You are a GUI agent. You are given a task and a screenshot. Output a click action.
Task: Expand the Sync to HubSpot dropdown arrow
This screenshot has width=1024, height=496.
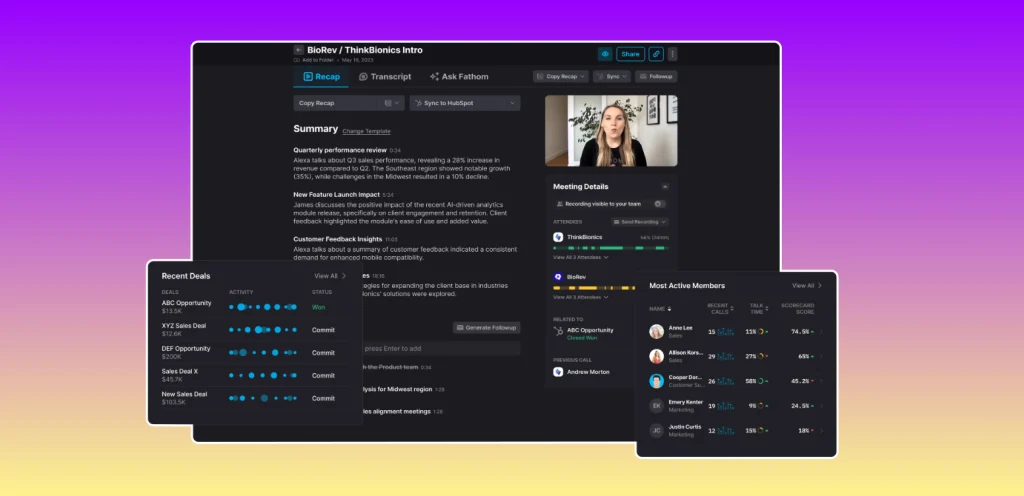tap(512, 103)
